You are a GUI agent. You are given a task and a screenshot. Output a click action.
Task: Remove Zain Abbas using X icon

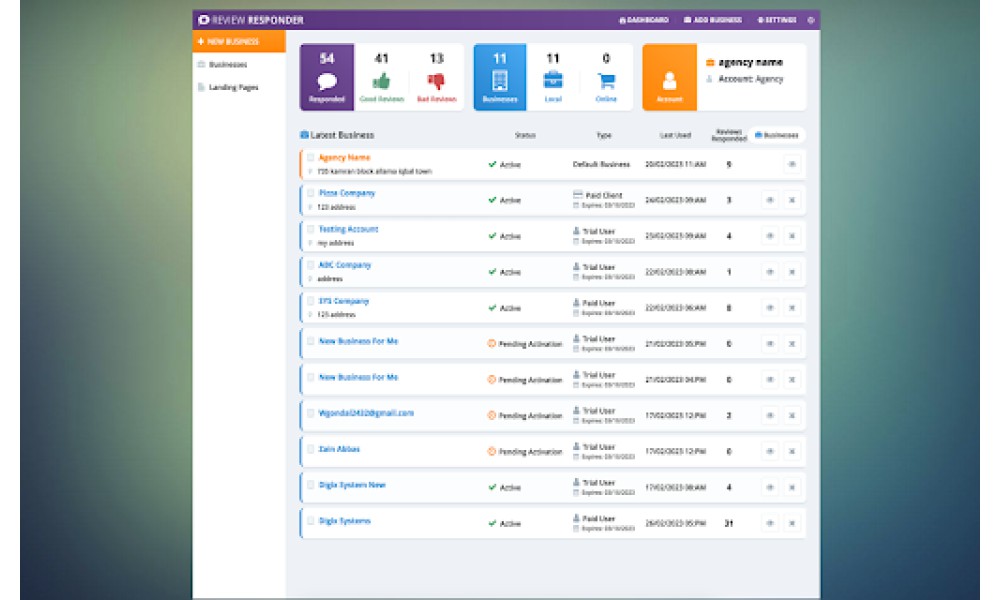(791, 451)
